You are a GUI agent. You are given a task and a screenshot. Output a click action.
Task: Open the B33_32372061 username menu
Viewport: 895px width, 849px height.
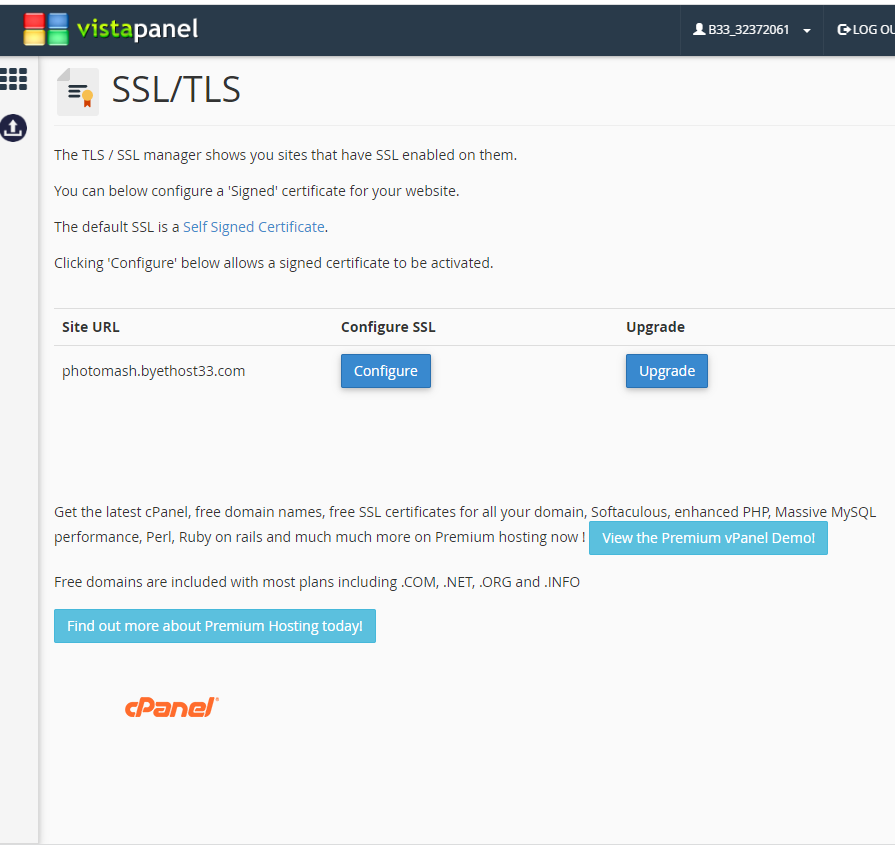(x=748, y=30)
